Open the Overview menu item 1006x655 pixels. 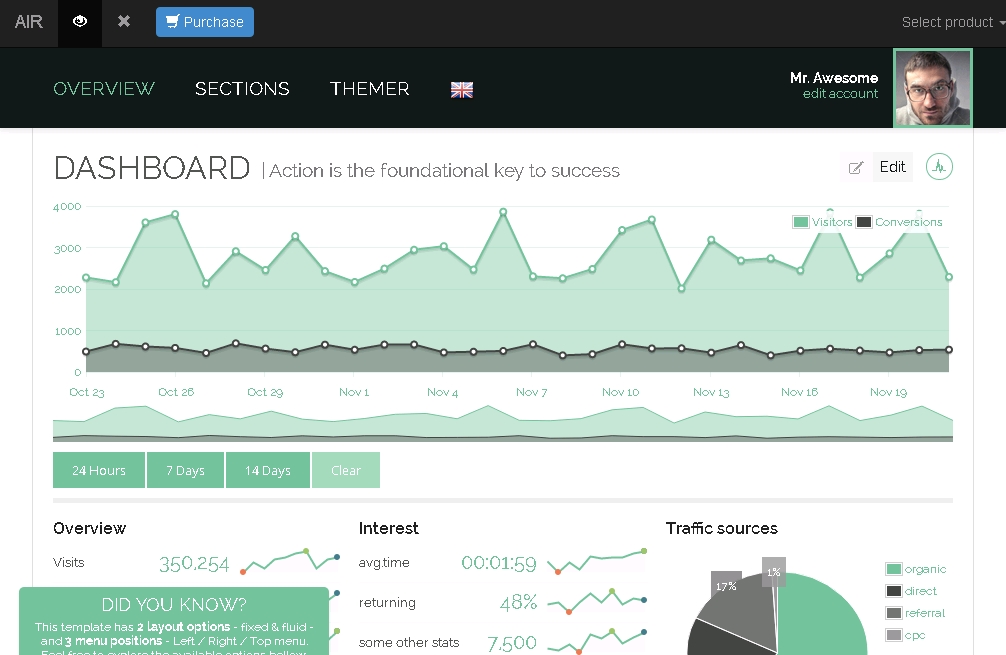coord(104,89)
